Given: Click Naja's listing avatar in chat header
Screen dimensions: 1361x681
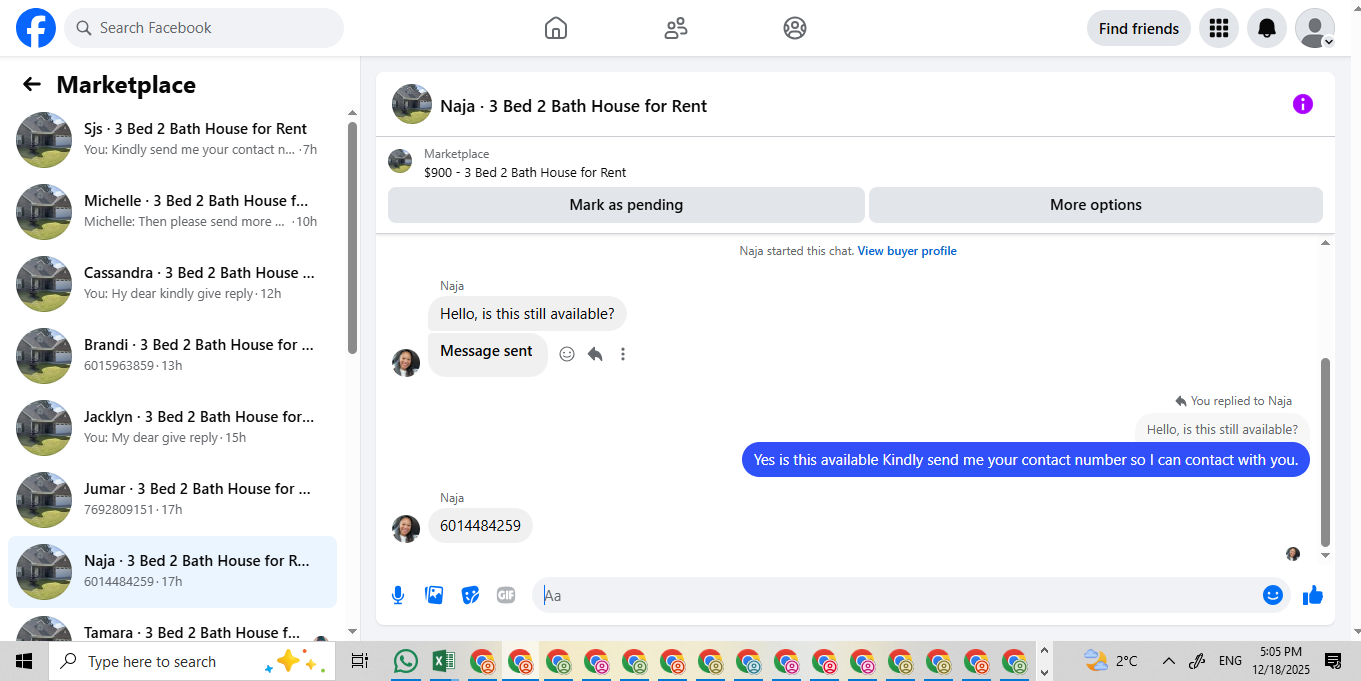Looking at the screenshot, I should [x=412, y=104].
